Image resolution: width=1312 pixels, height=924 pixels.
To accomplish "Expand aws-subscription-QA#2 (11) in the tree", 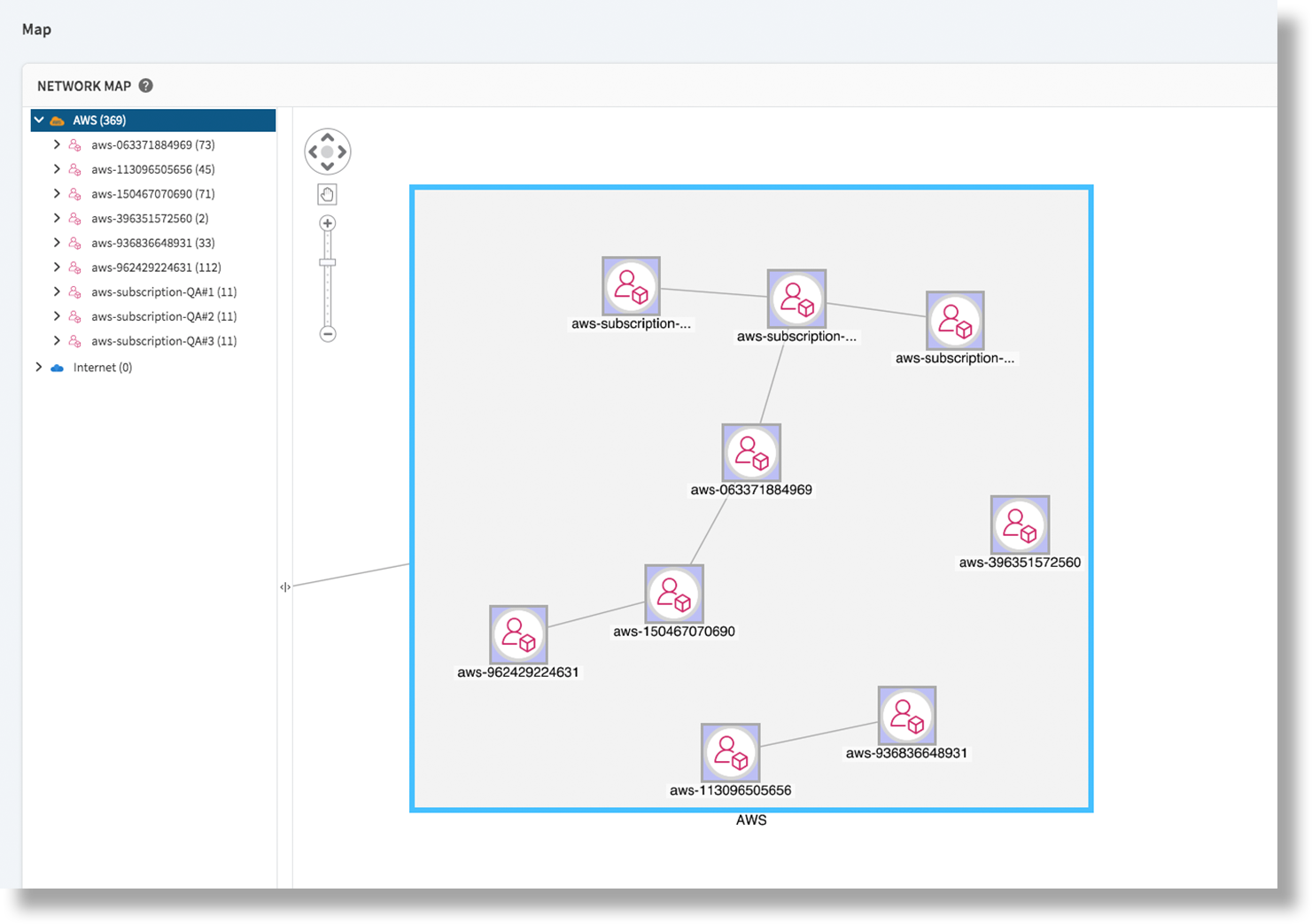I will pos(57,316).
